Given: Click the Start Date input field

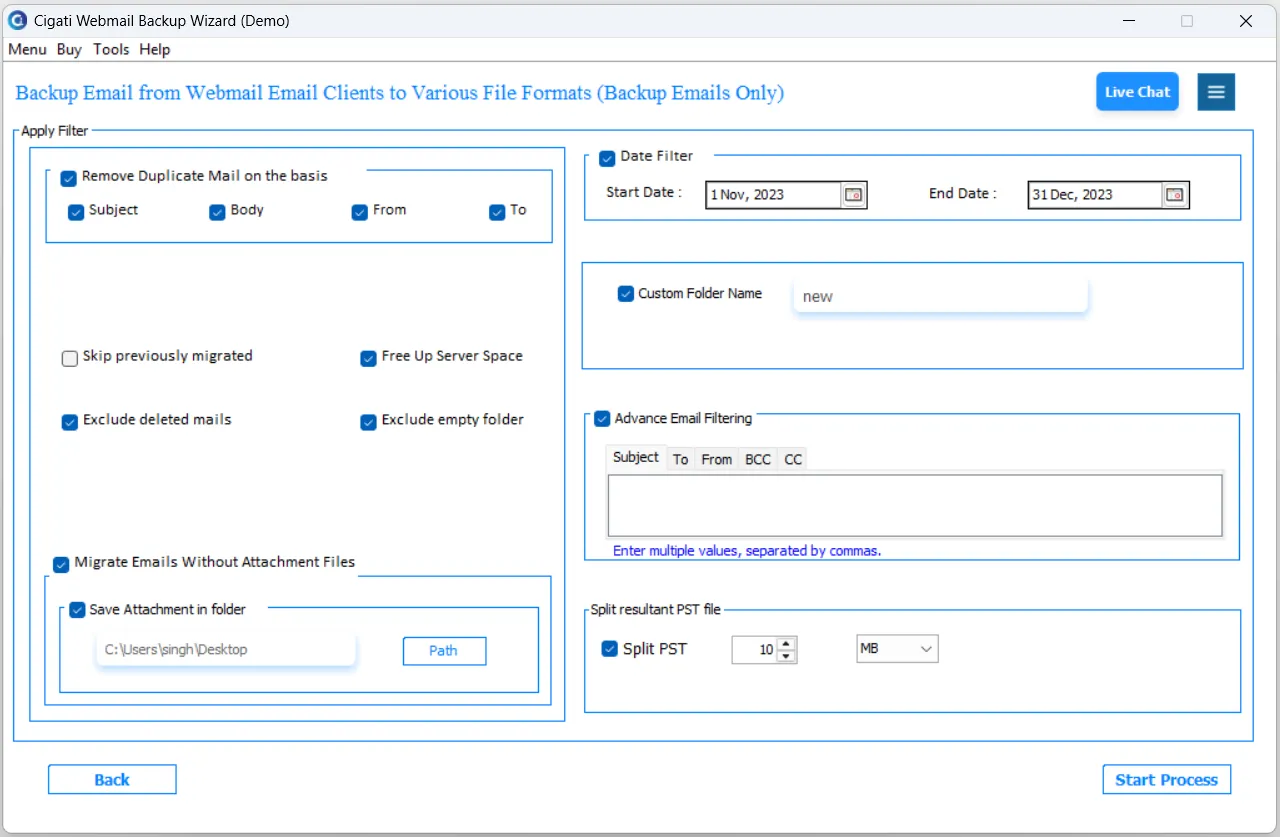Looking at the screenshot, I should point(774,195).
